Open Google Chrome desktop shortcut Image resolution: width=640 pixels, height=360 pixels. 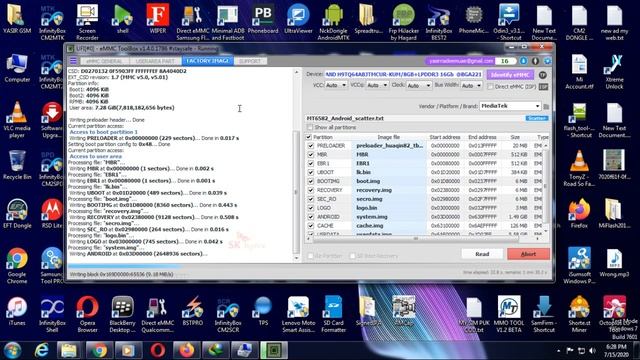(17, 266)
